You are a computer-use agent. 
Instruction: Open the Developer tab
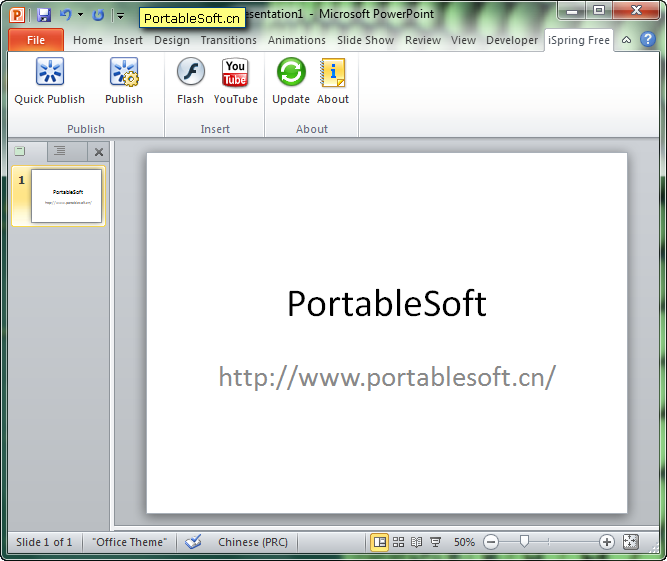point(512,40)
